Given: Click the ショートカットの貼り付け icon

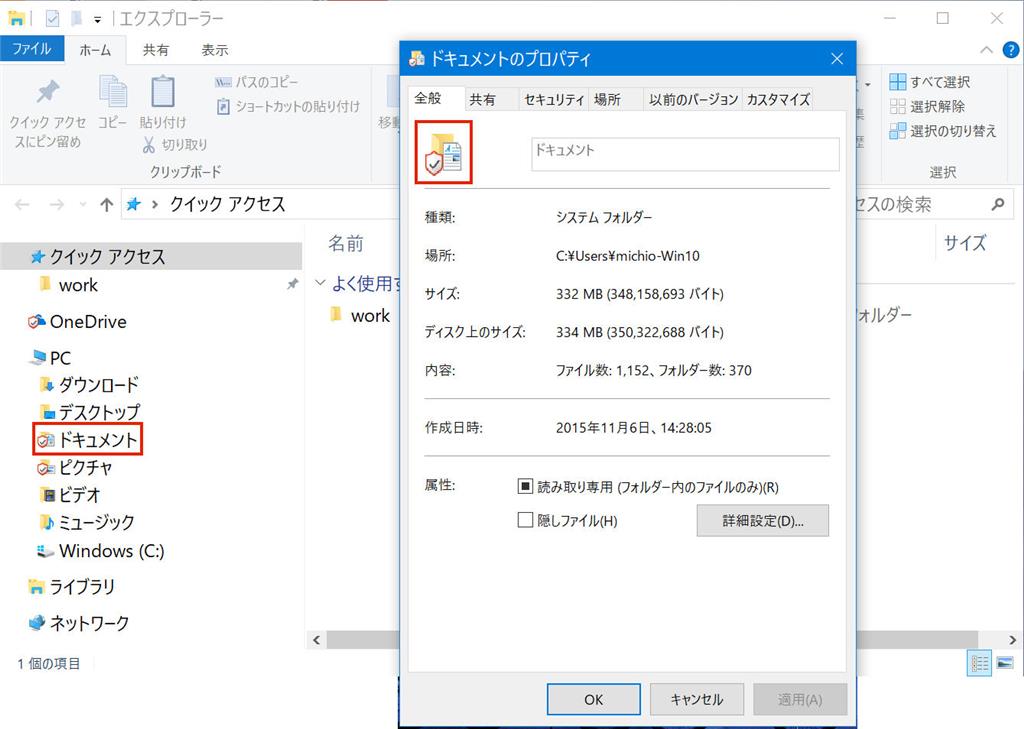Looking at the screenshot, I should click(x=226, y=104).
